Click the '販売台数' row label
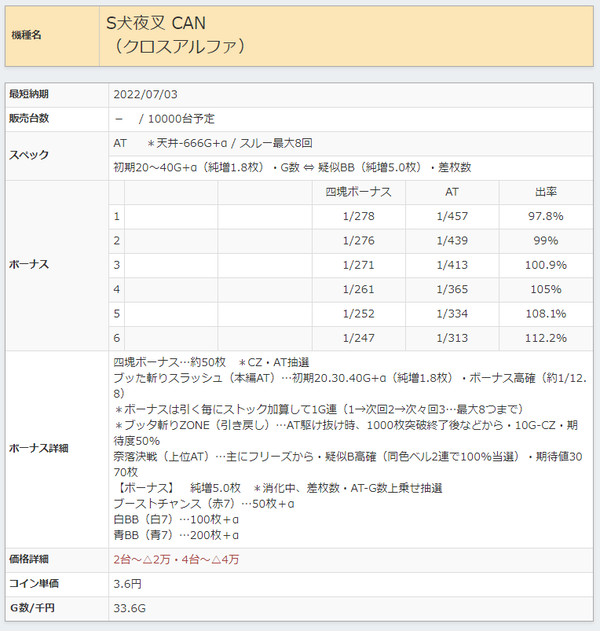The image size is (600, 631). click(x=29, y=118)
